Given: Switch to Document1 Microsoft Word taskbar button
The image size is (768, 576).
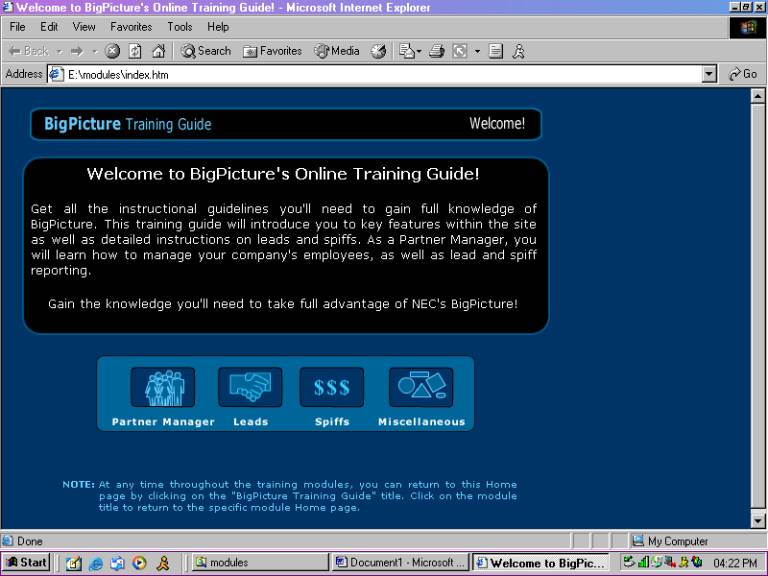Looking at the screenshot, I should tap(400, 562).
